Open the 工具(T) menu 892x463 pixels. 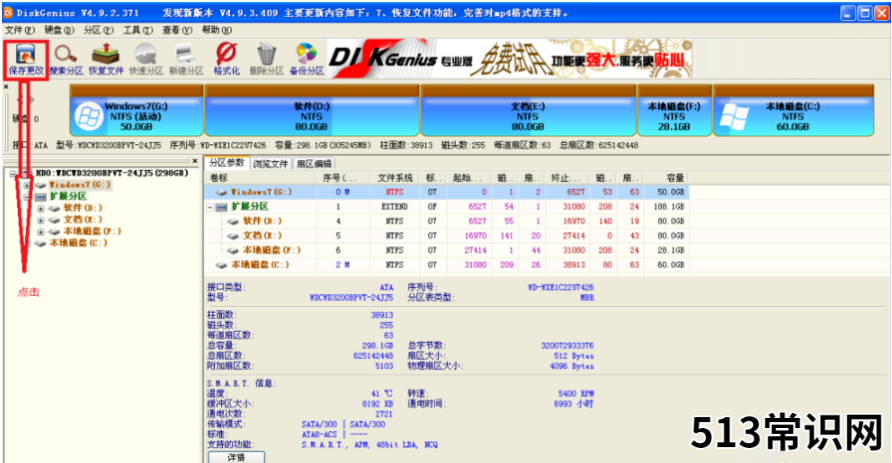138,30
